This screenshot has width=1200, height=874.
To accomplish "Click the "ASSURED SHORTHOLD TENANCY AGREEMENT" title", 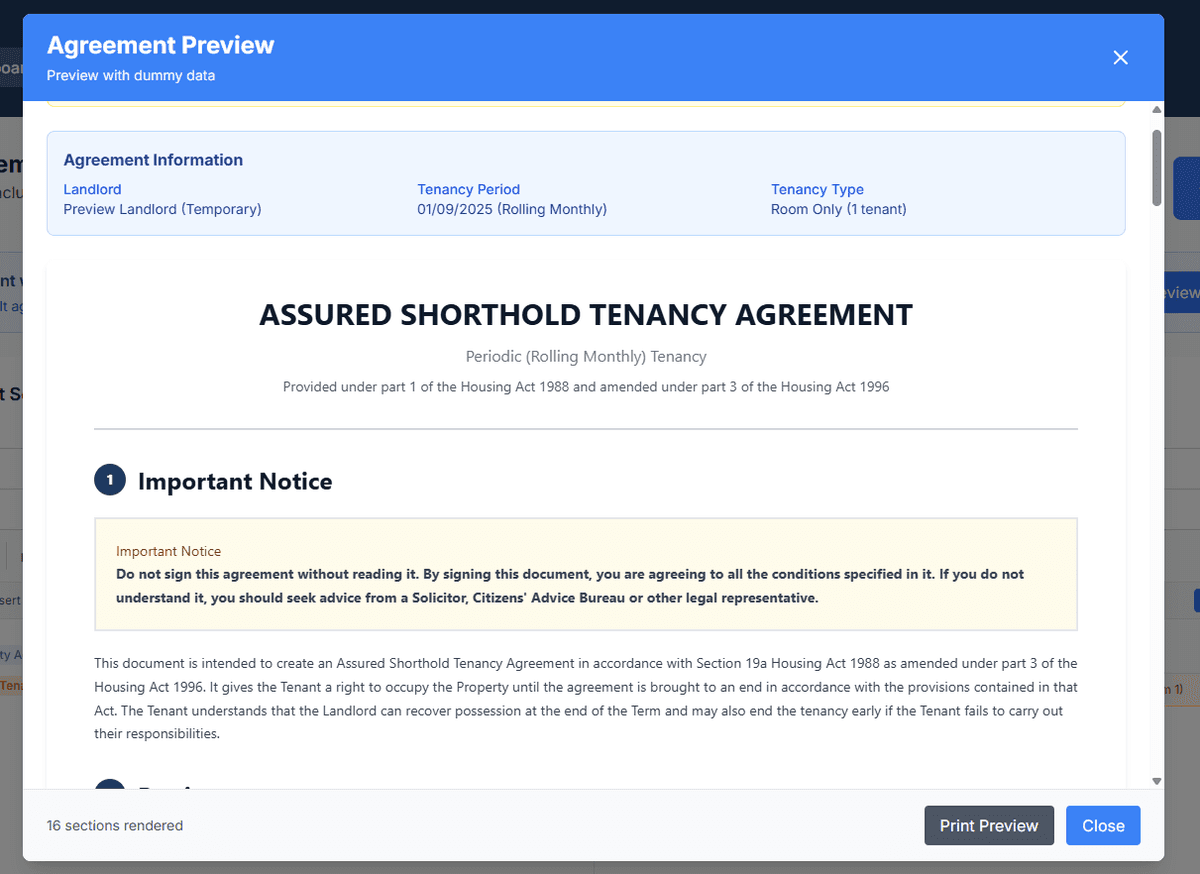I will coord(586,314).
